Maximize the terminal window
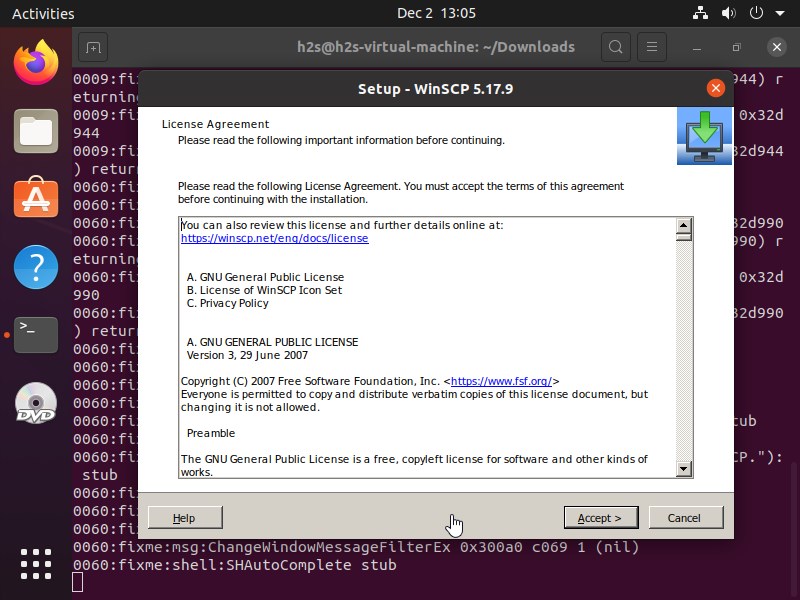The width and height of the screenshot is (800, 600). (x=736, y=47)
